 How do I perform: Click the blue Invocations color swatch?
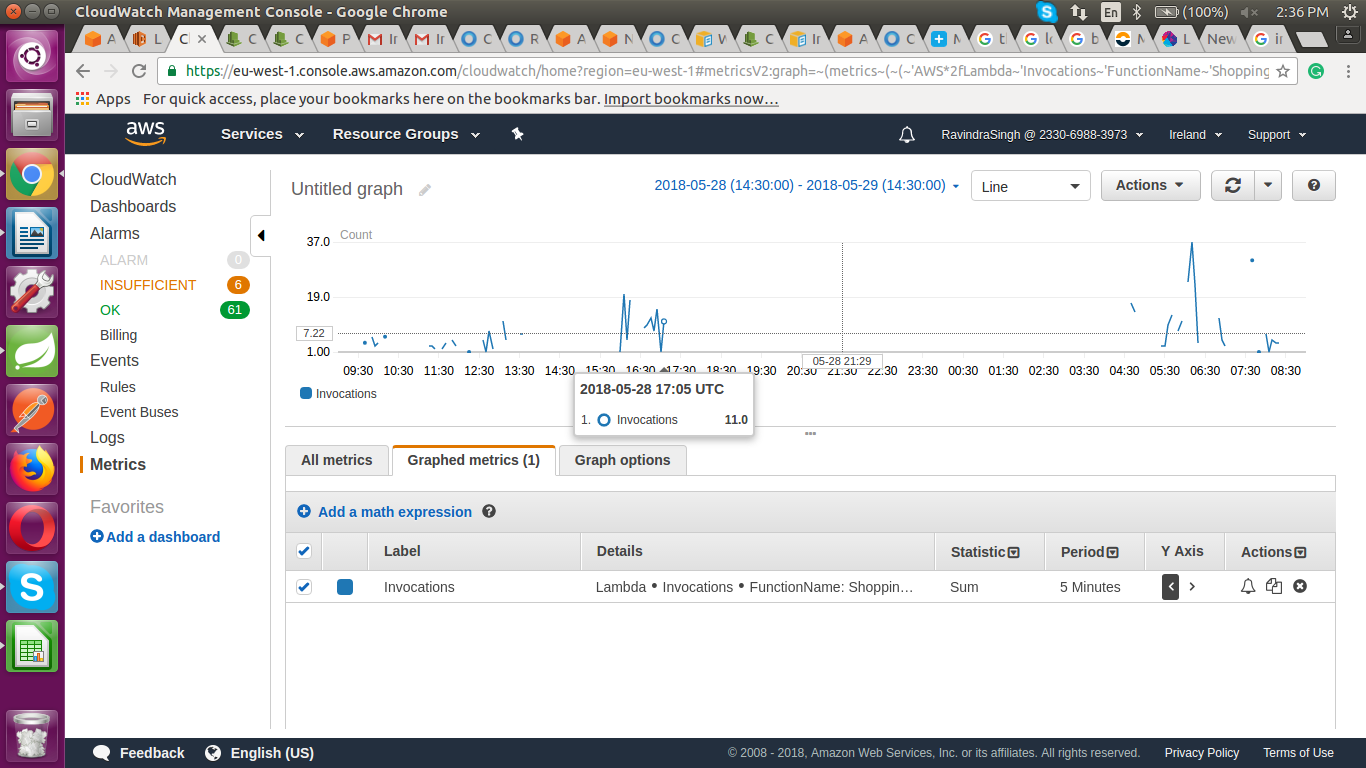click(345, 587)
